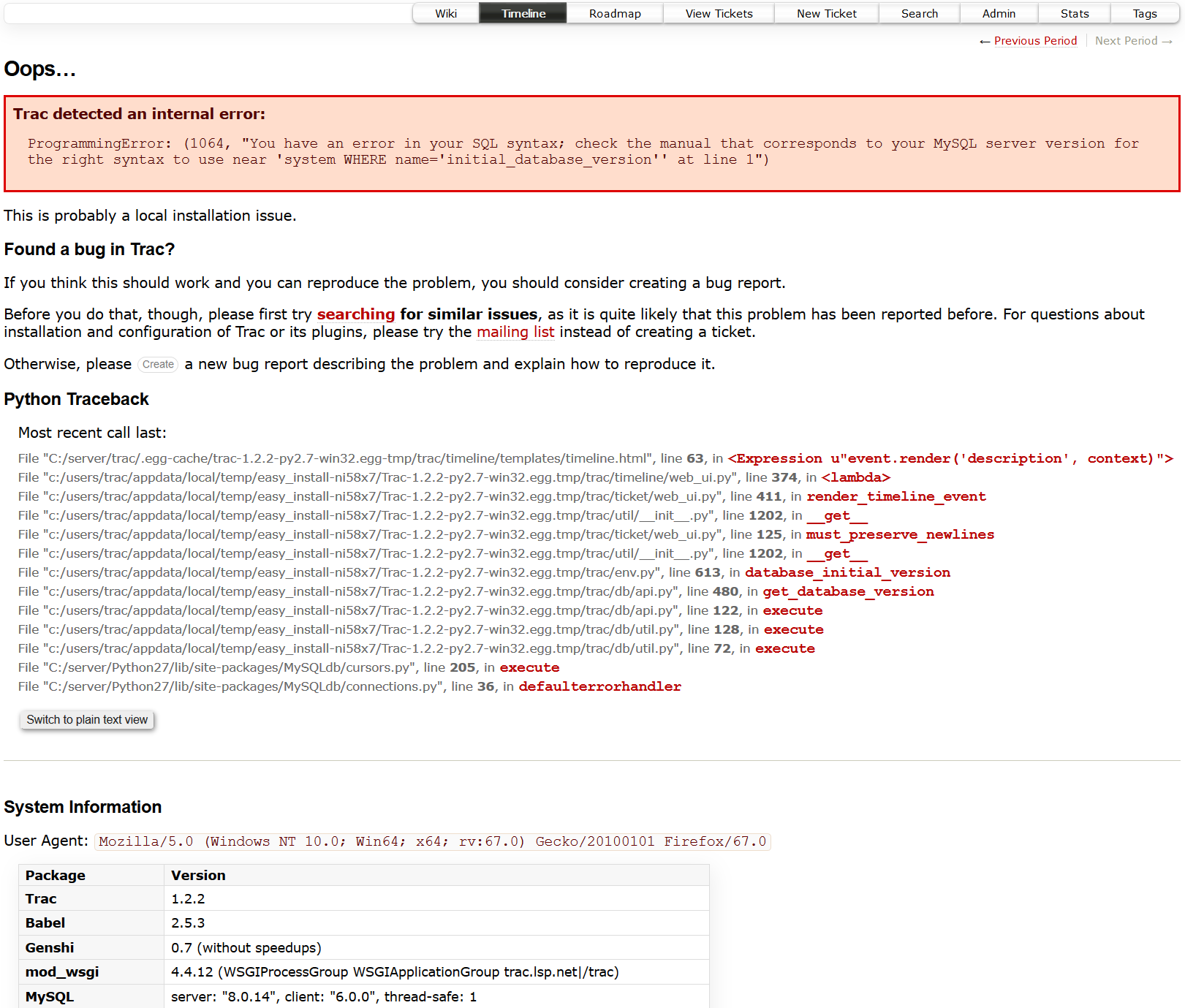The width and height of the screenshot is (1185, 1008).
Task: Click the defaulterrorhandler traceback frame
Action: (x=599, y=687)
